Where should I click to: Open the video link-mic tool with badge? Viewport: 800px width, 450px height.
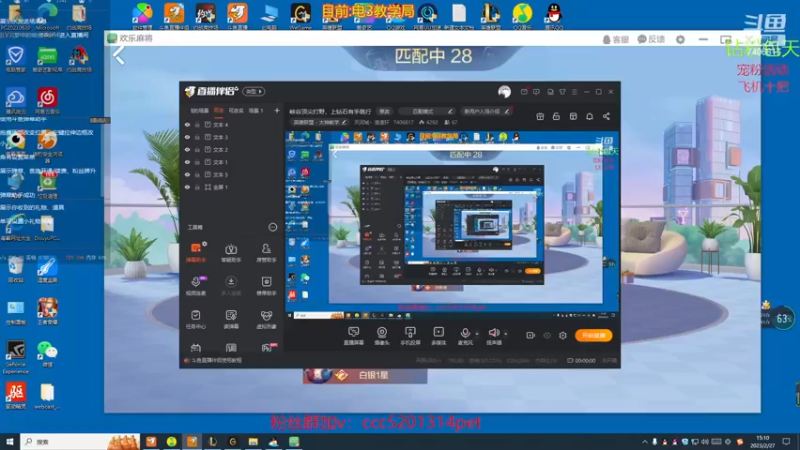196,285
